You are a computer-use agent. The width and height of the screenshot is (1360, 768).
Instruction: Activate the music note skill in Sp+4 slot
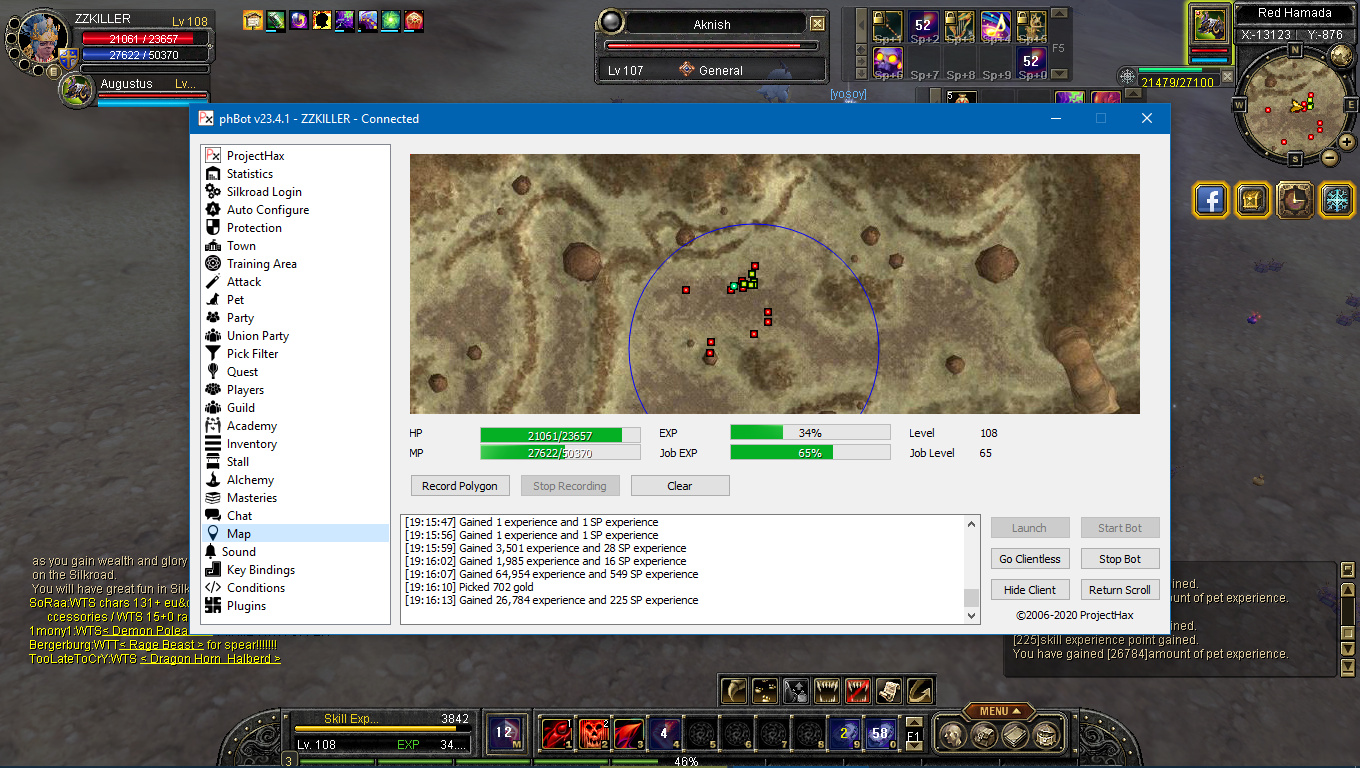995,27
